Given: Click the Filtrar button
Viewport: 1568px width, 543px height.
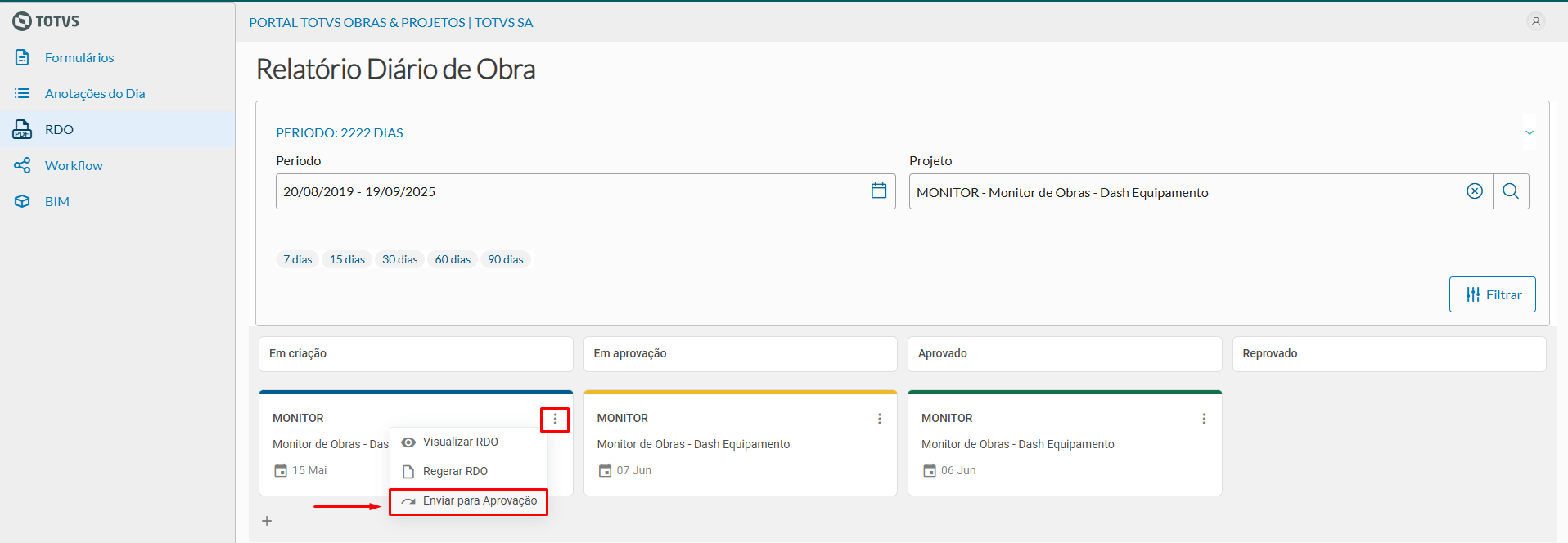Looking at the screenshot, I should [x=1492, y=294].
